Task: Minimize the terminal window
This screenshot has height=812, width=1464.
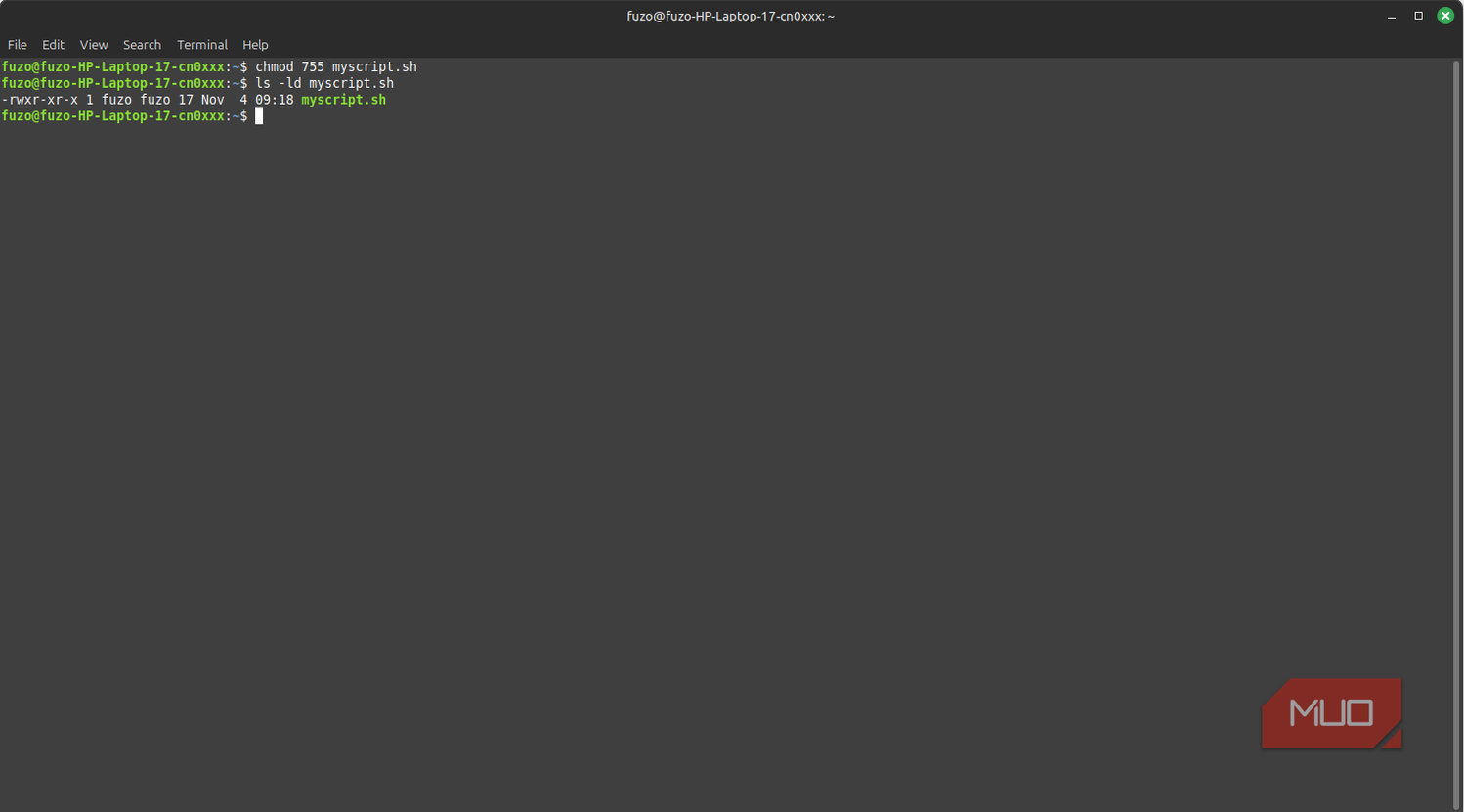Action: [1391, 16]
